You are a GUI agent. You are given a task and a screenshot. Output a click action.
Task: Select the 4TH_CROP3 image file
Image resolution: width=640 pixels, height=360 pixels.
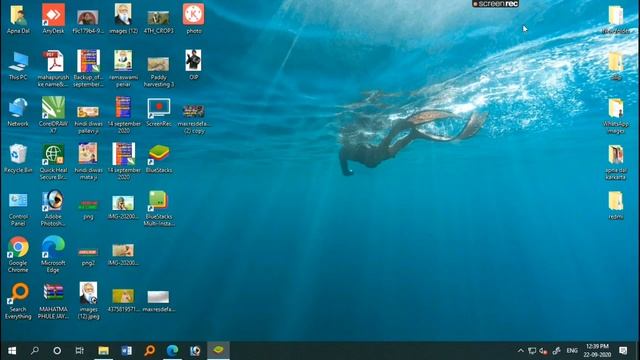pyautogui.click(x=158, y=22)
